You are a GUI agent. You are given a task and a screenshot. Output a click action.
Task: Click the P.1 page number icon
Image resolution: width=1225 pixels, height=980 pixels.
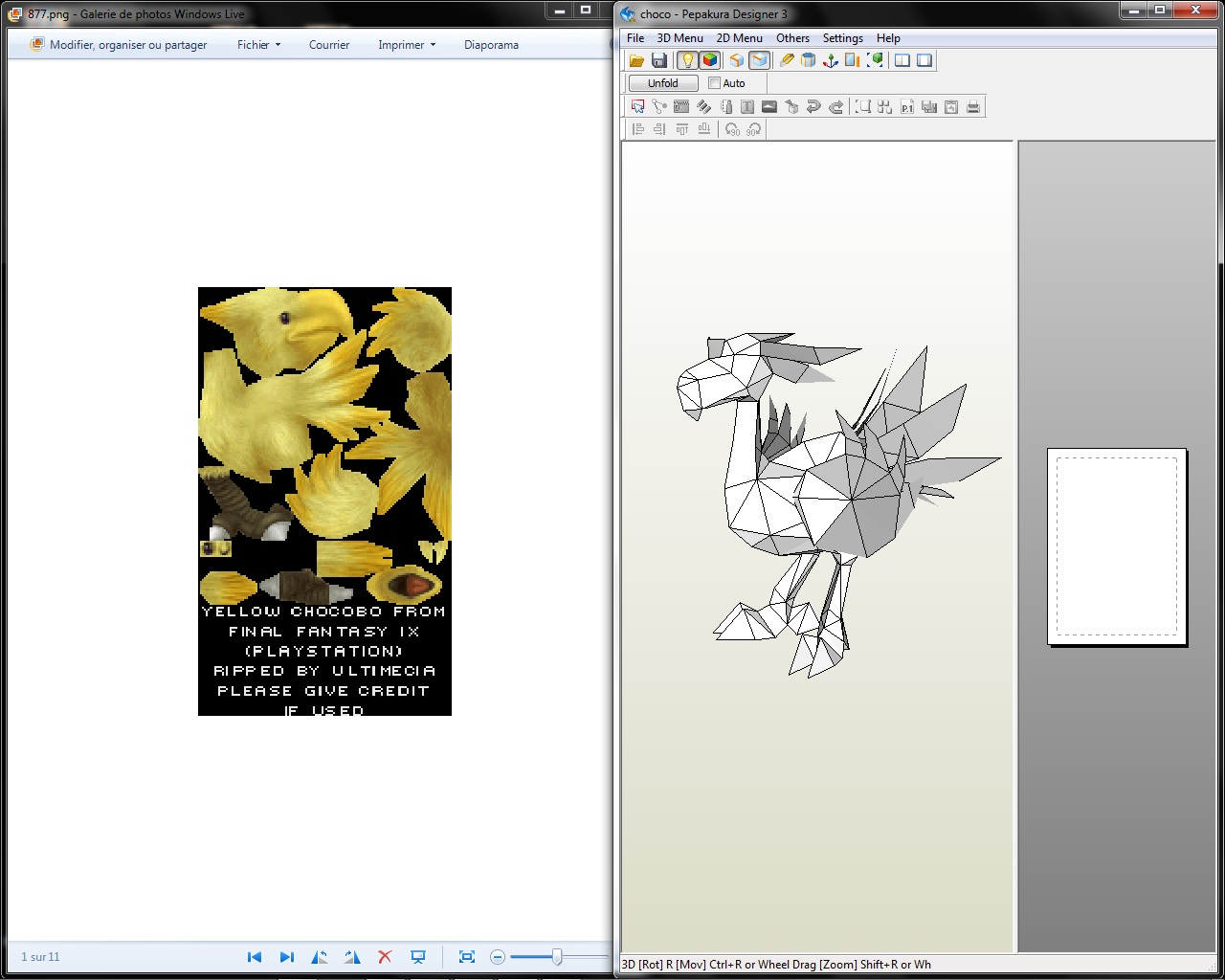tap(907, 107)
